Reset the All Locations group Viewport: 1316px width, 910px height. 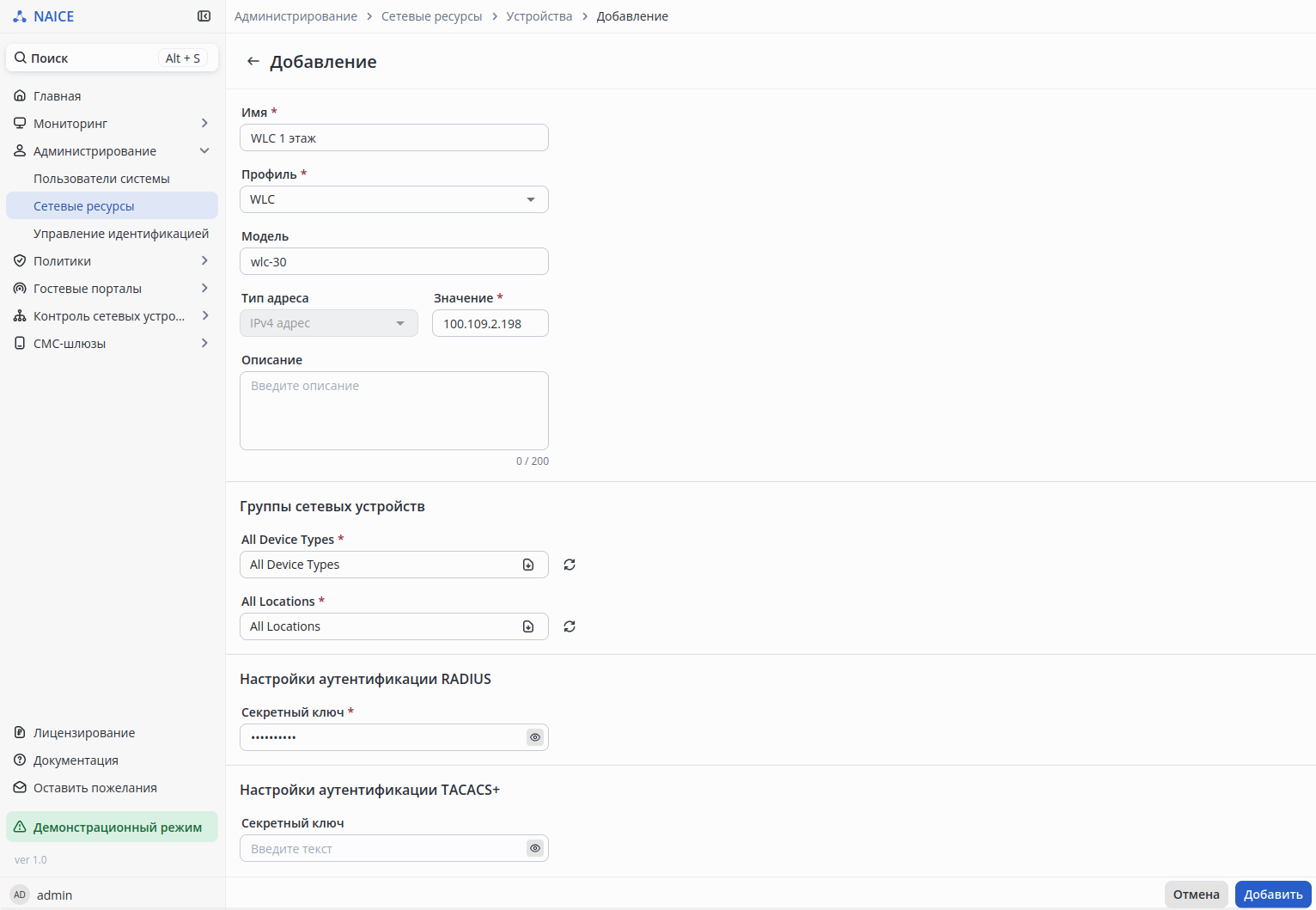[x=569, y=626]
